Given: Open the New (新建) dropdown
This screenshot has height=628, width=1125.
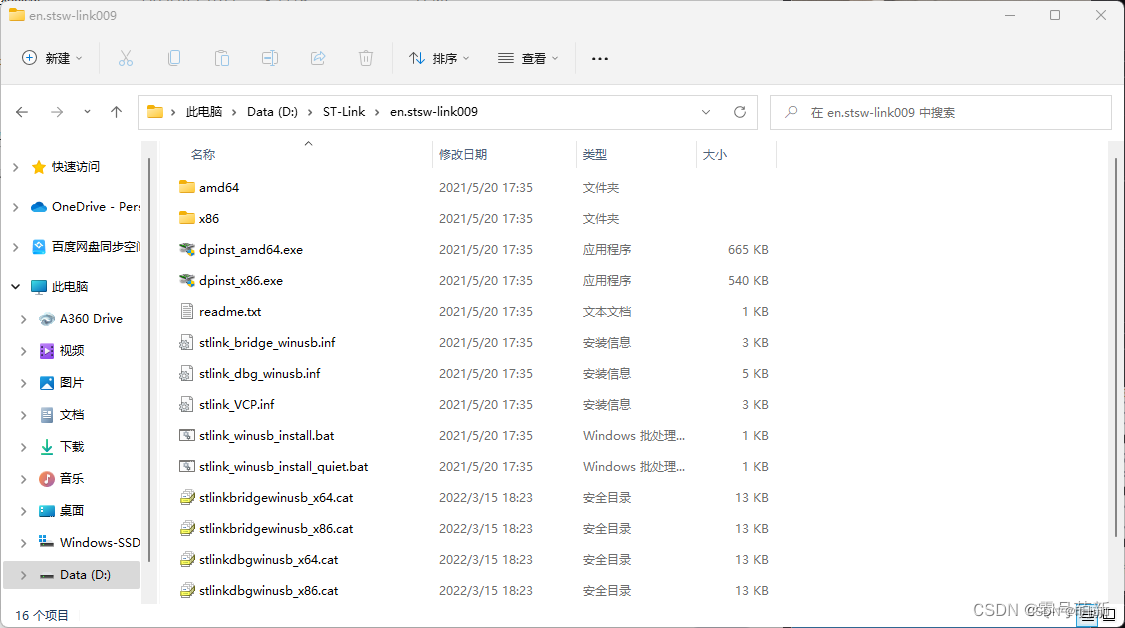Looking at the screenshot, I should click(x=52, y=58).
